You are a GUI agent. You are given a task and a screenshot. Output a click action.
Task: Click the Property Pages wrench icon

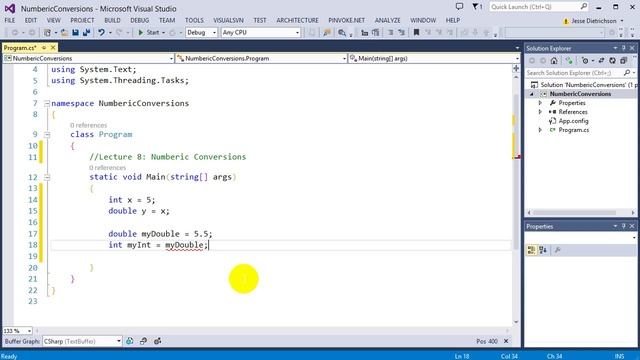click(558, 250)
